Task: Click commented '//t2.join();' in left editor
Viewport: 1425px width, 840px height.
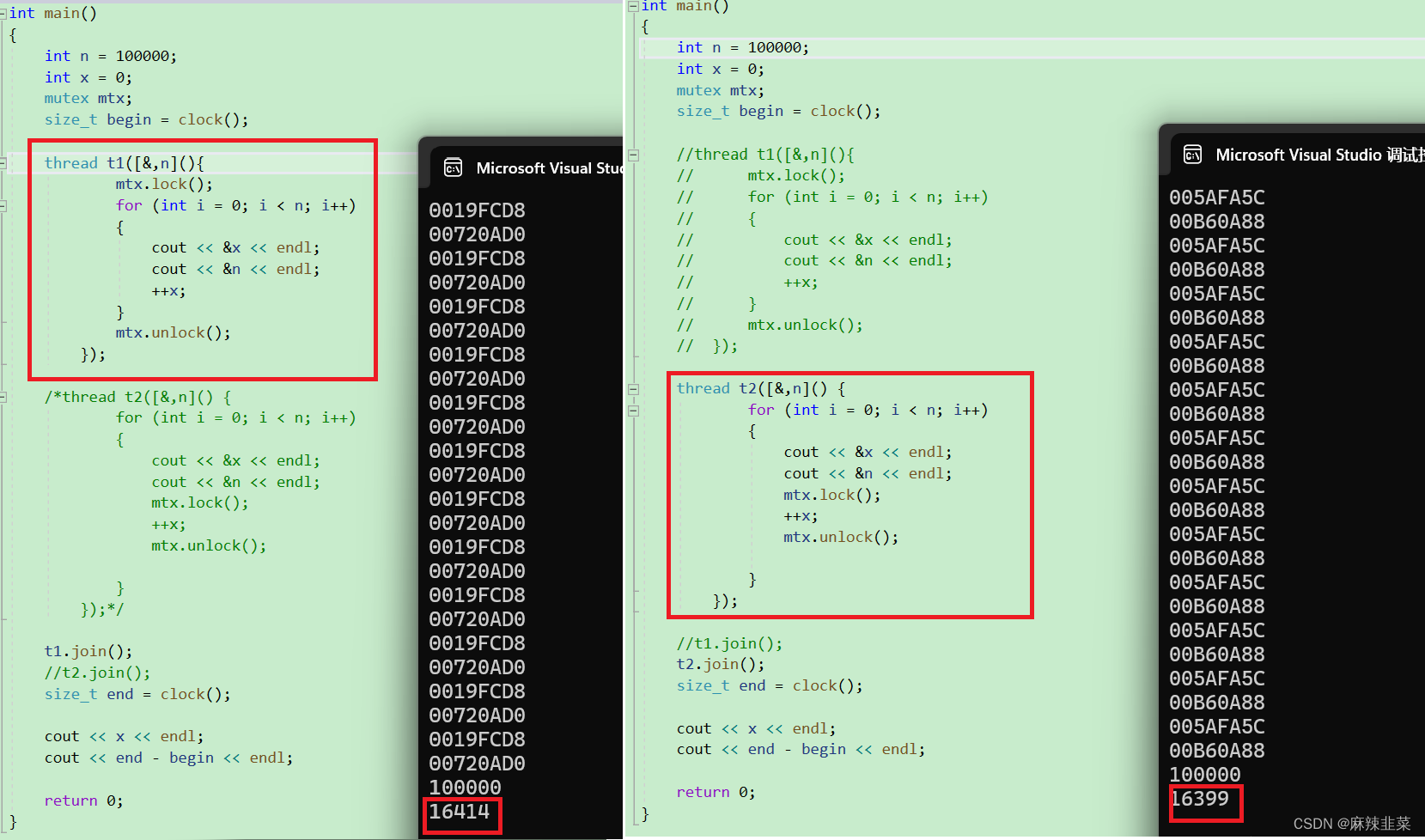Action: (x=97, y=673)
